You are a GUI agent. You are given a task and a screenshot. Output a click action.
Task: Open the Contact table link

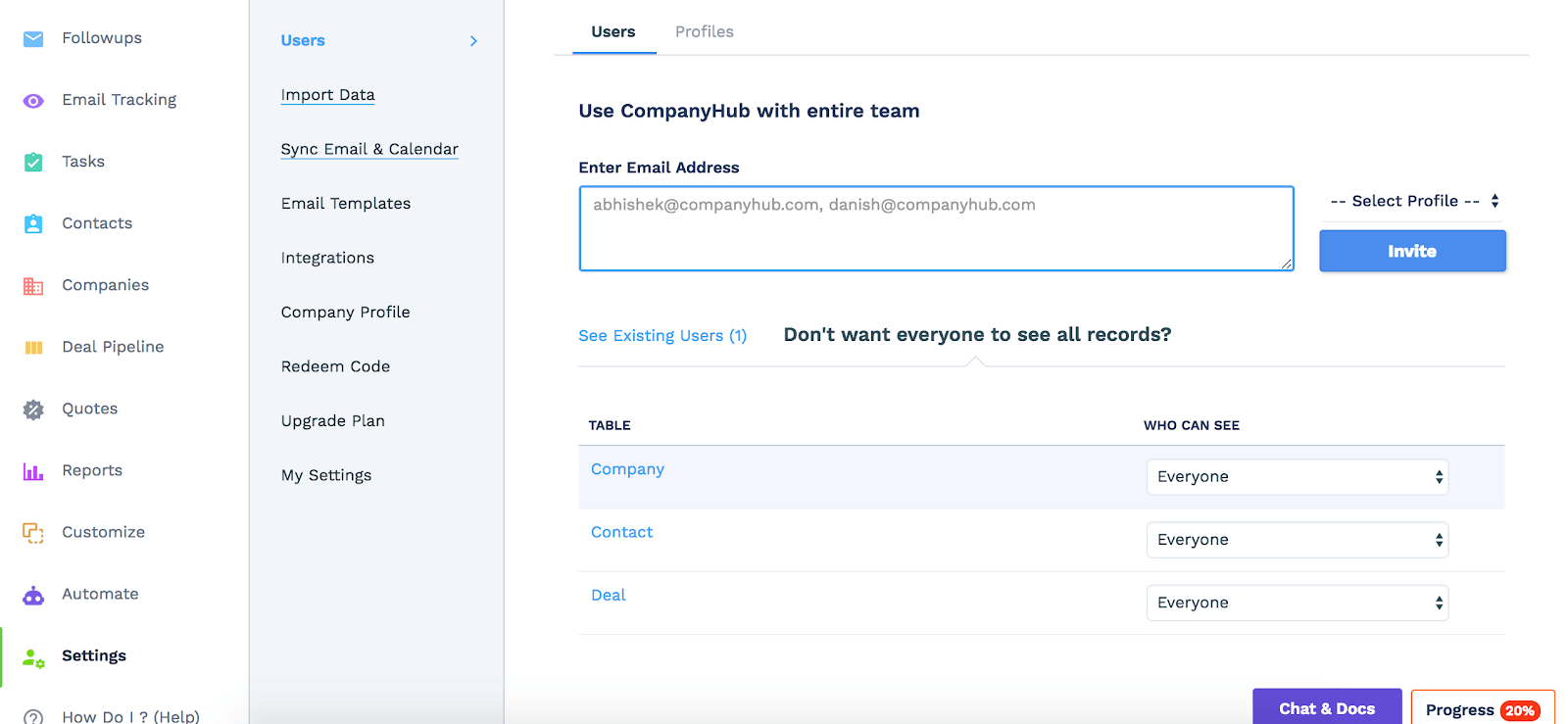pyautogui.click(x=621, y=532)
